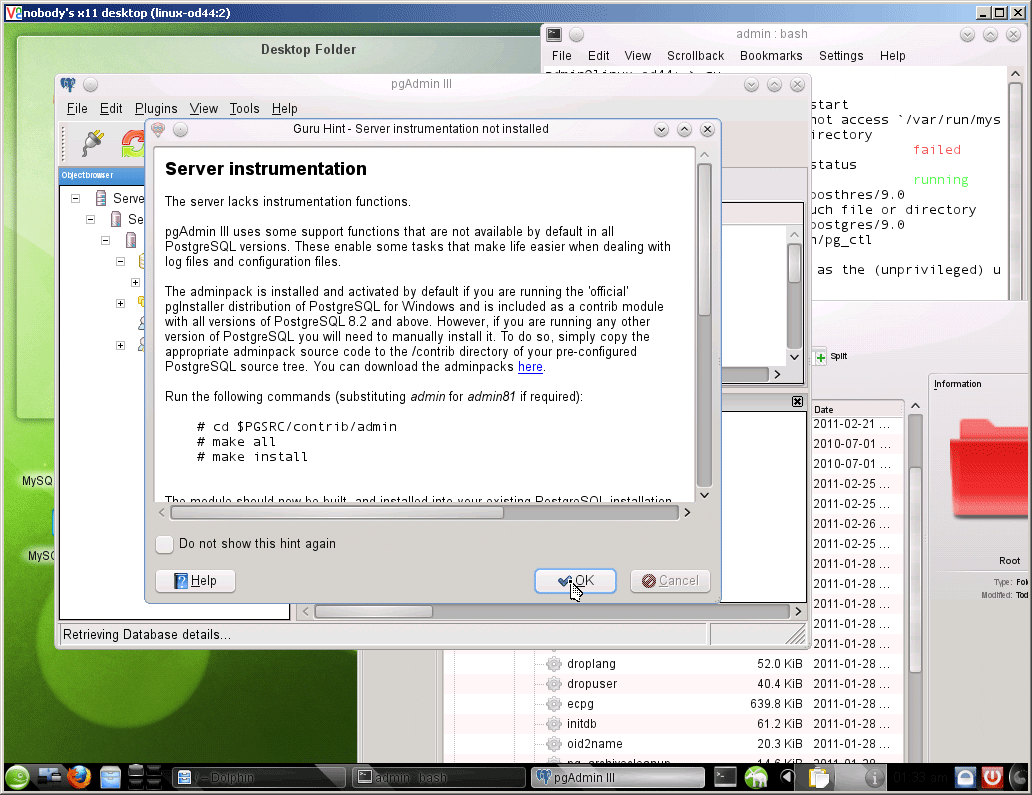The image size is (1032, 795).
Task: Click the show desktop icon in taskbar
Action: pyautogui.click(x=49, y=778)
